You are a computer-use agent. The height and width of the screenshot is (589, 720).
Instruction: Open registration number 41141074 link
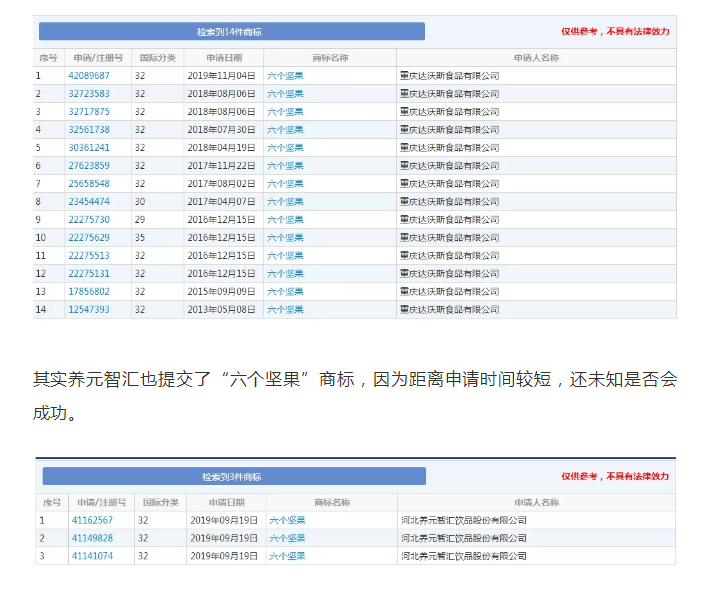click(92, 556)
